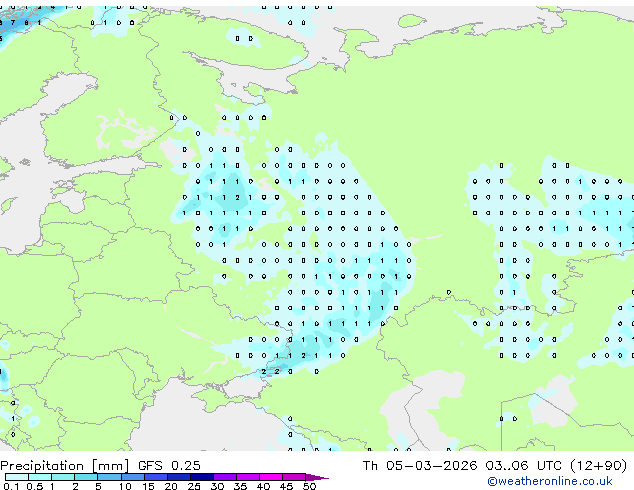The image size is (634, 490).
Task: Pick the 2–5 mm legend swatch
Action: pyautogui.click(x=86, y=477)
